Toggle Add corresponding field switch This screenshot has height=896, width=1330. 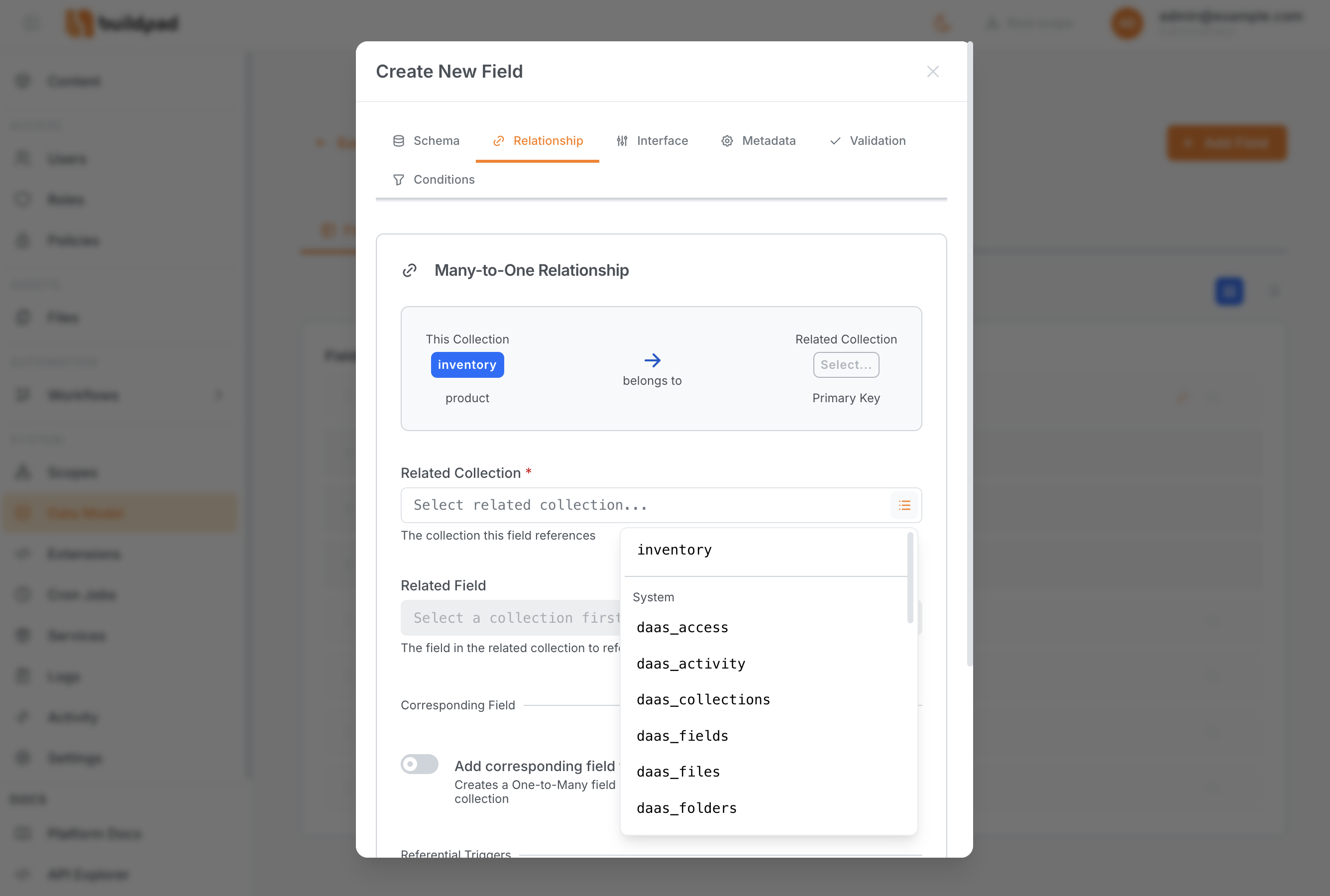click(x=419, y=764)
